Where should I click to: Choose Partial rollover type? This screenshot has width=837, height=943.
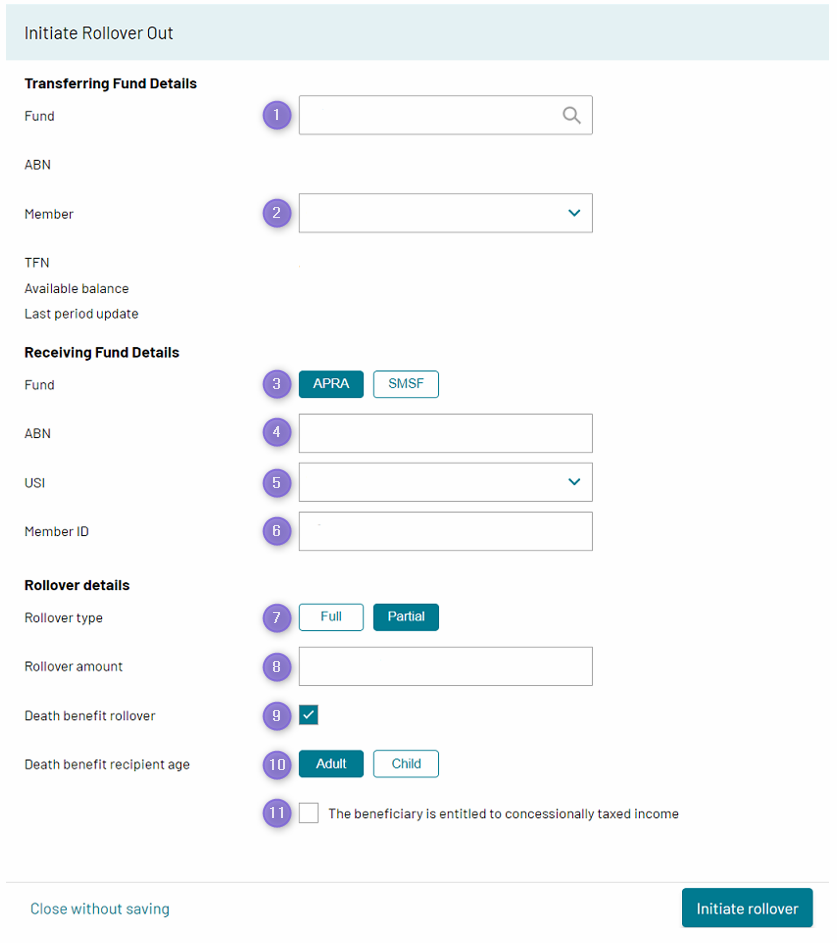pyautogui.click(x=406, y=617)
